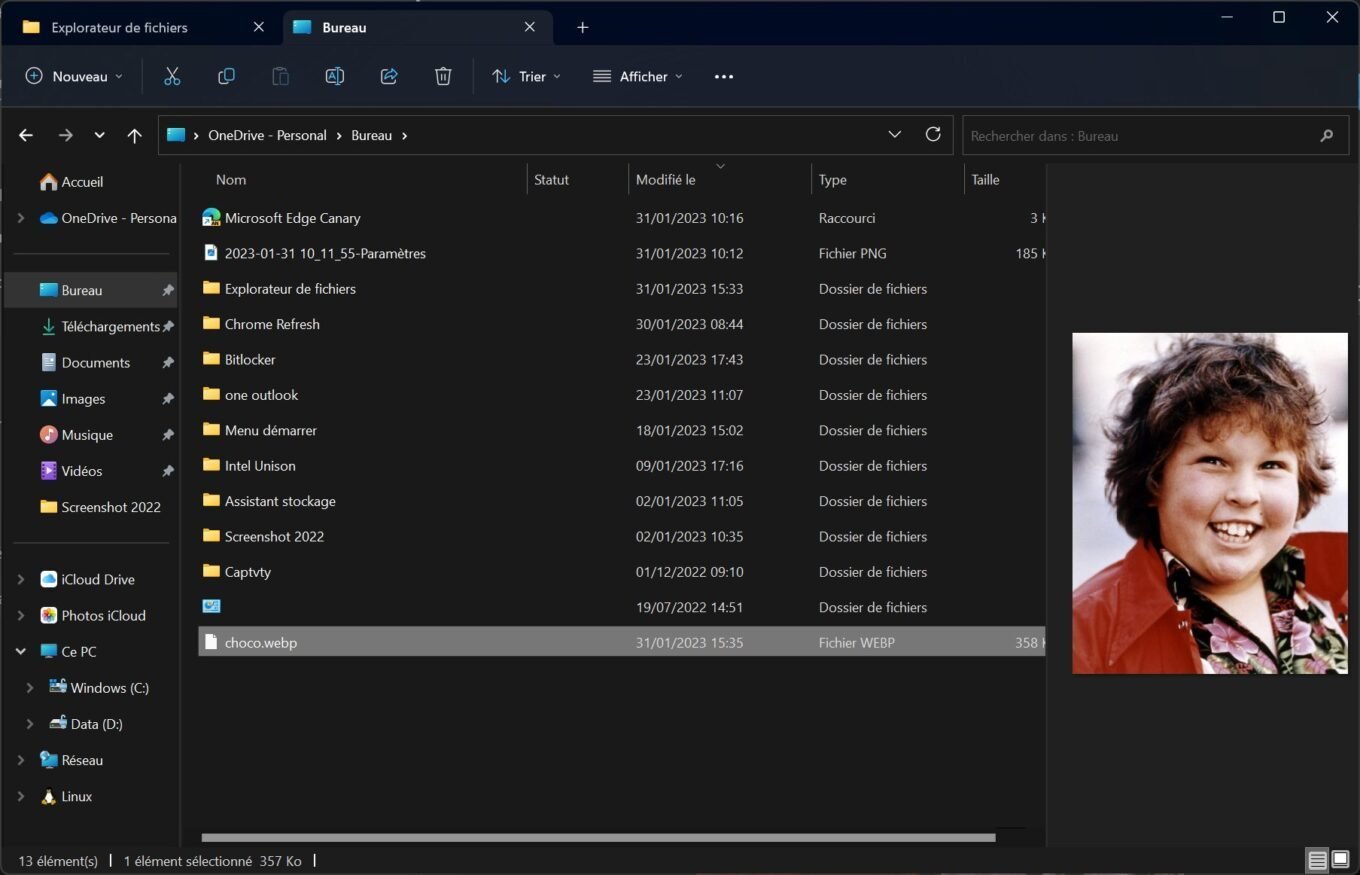Expand Réseau tree node
The height and width of the screenshot is (875, 1360).
click(21, 760)
